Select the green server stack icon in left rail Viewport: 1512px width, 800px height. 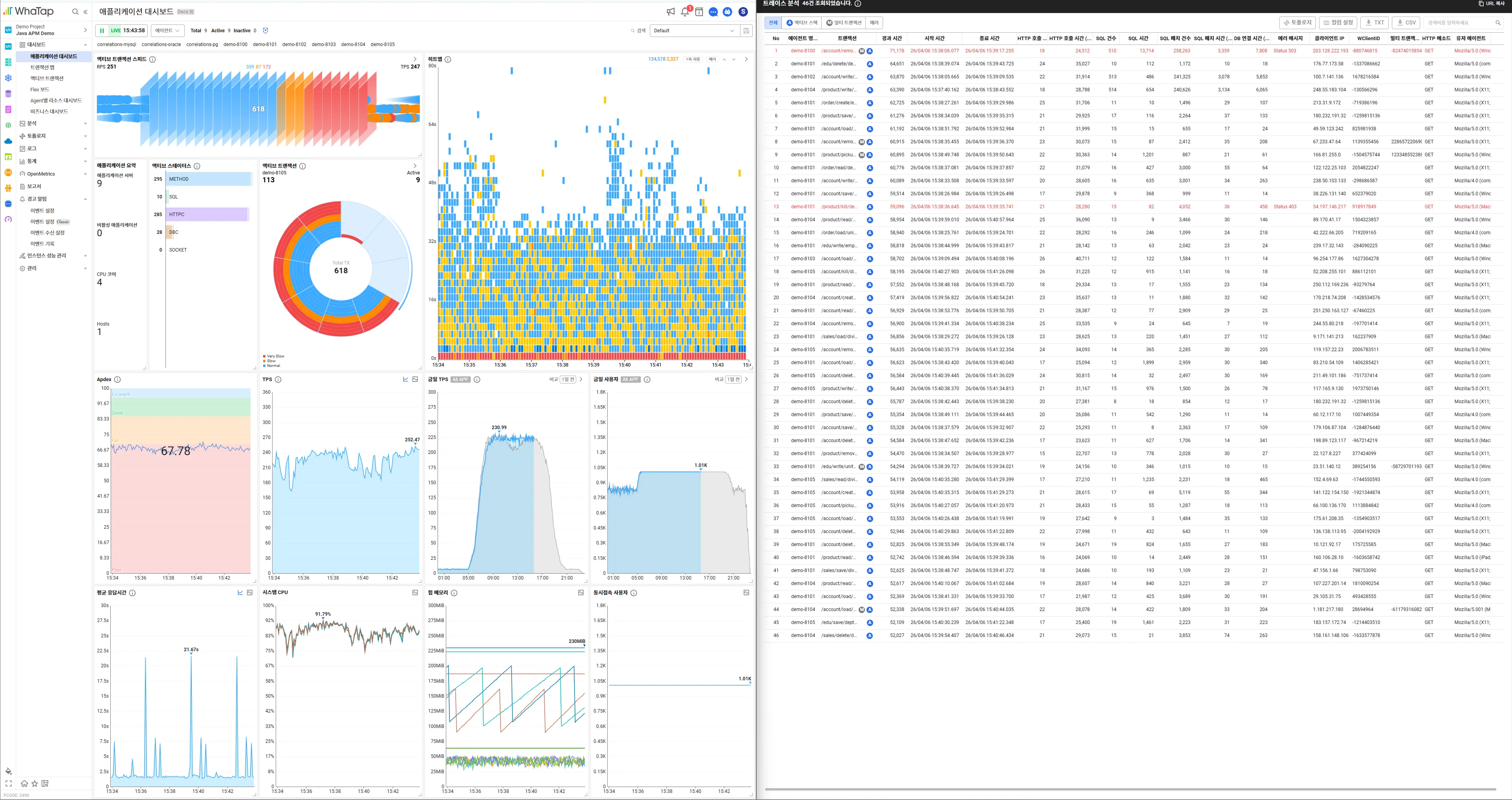point(8,62)
